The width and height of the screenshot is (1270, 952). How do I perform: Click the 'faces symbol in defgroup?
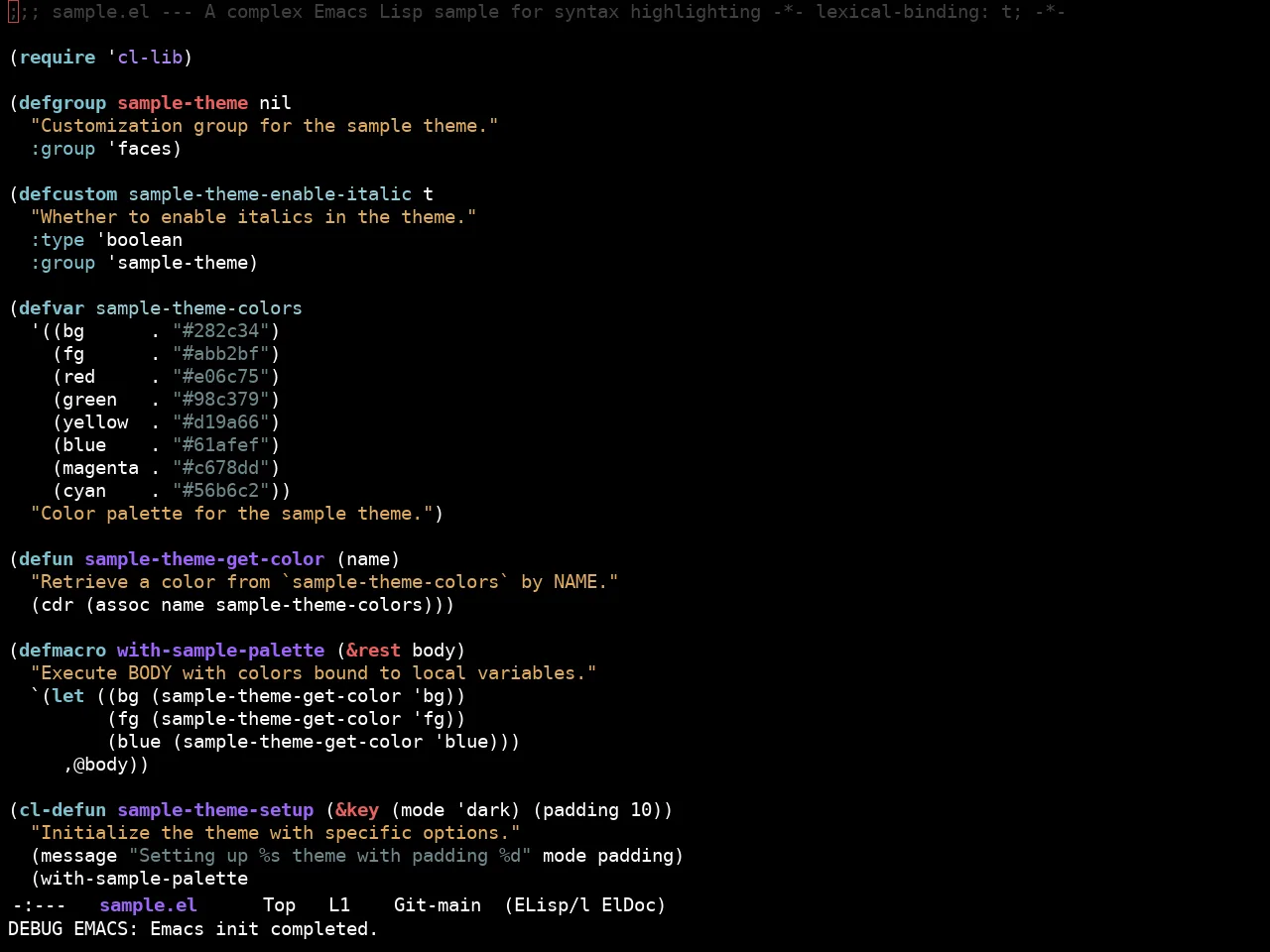point(139,149)
